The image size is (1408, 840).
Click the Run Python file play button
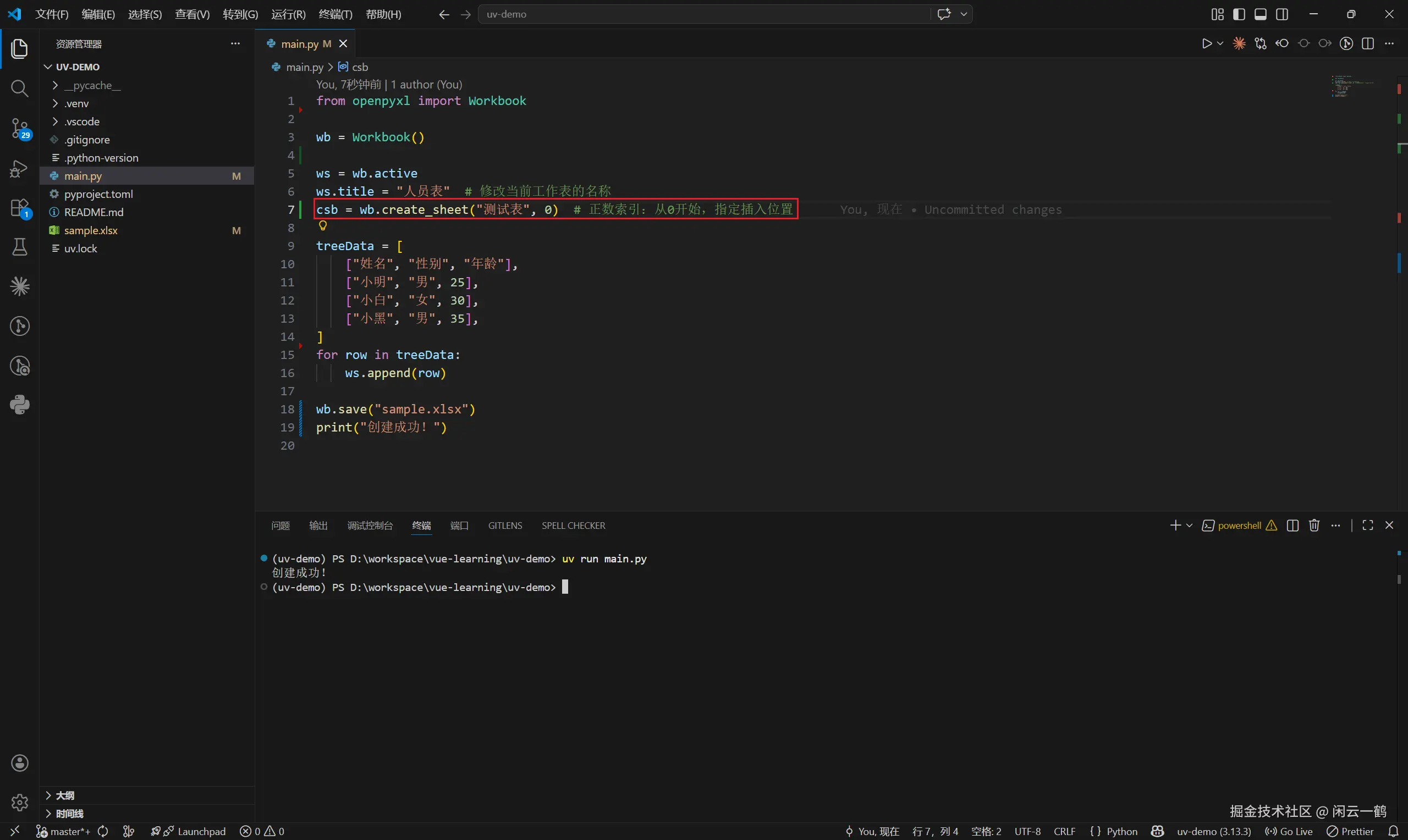[1206, 43]
